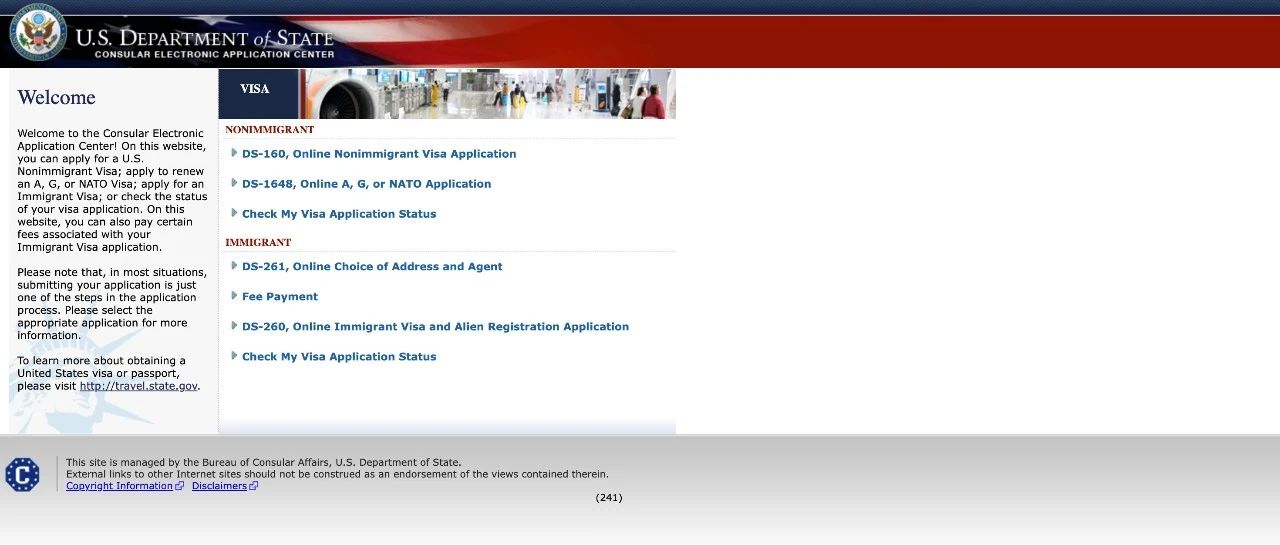Click arrow beside DS-1648 A, G, NATO Application
Viewport: 1280px width, 545px height.
pos(234,183)
